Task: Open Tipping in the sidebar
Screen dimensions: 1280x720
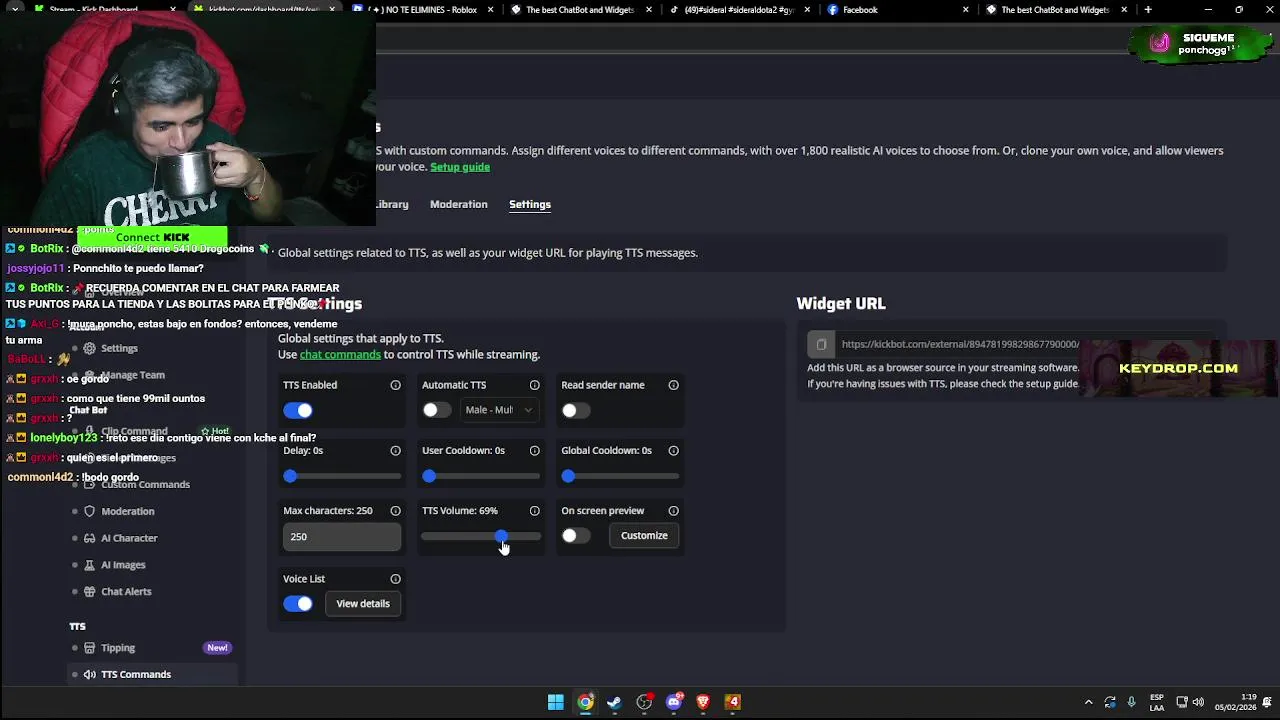Action: [118, 648]
